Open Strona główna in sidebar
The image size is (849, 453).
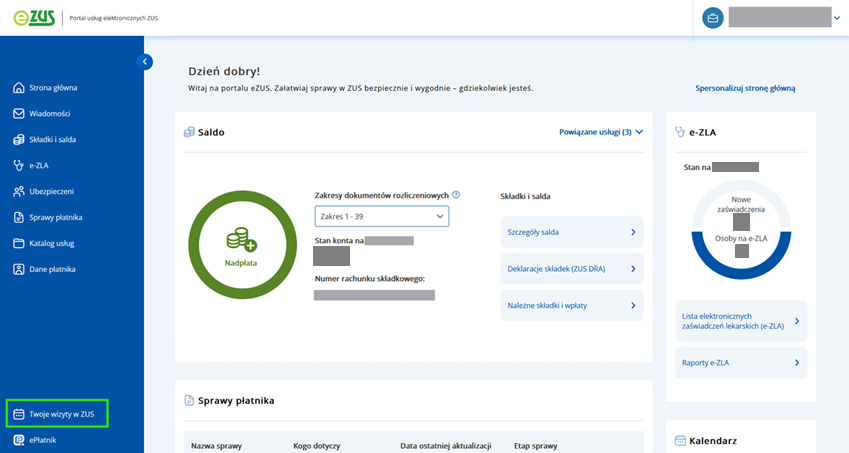[x=53, y=88]
